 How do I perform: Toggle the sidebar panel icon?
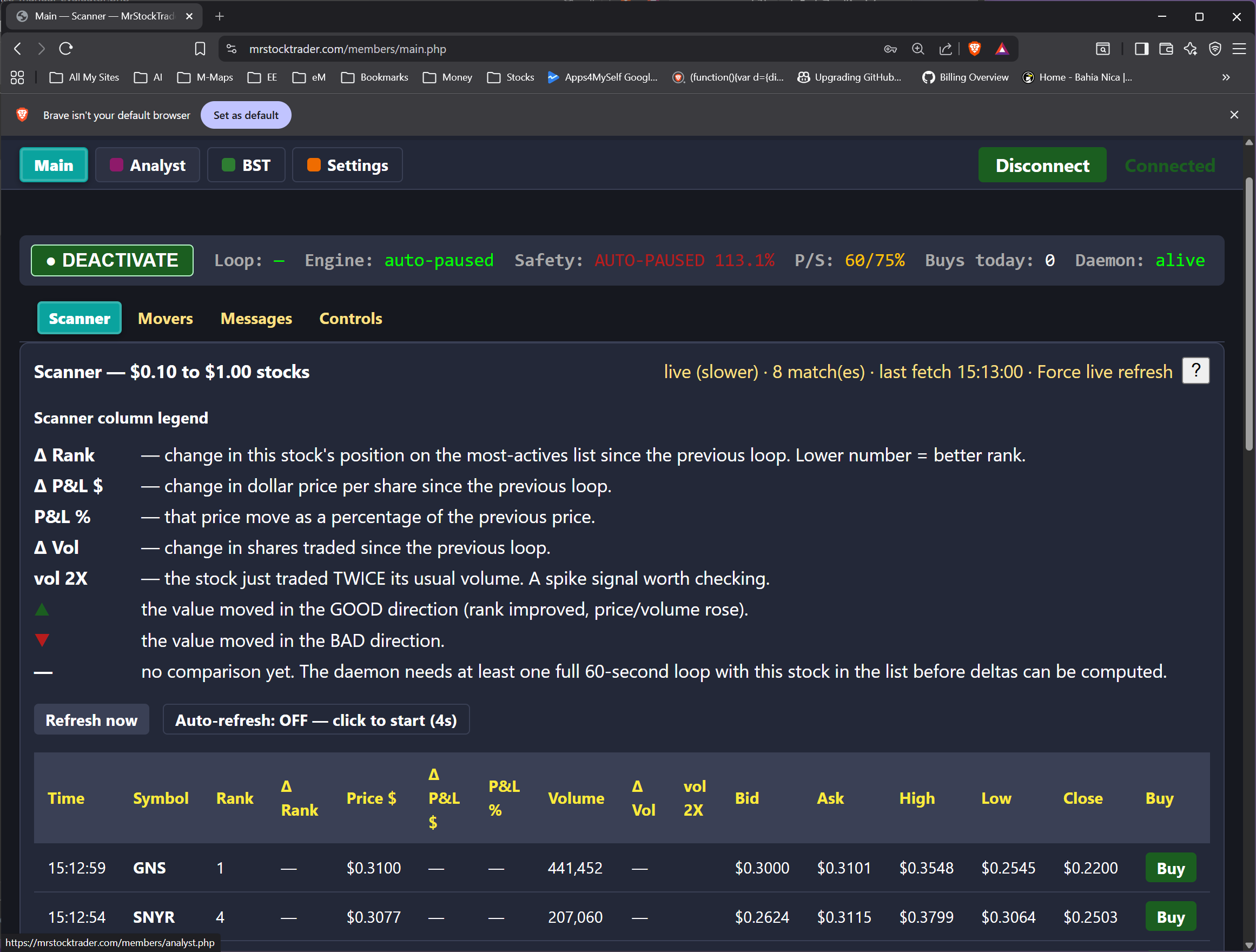[x=1141, y=49]
